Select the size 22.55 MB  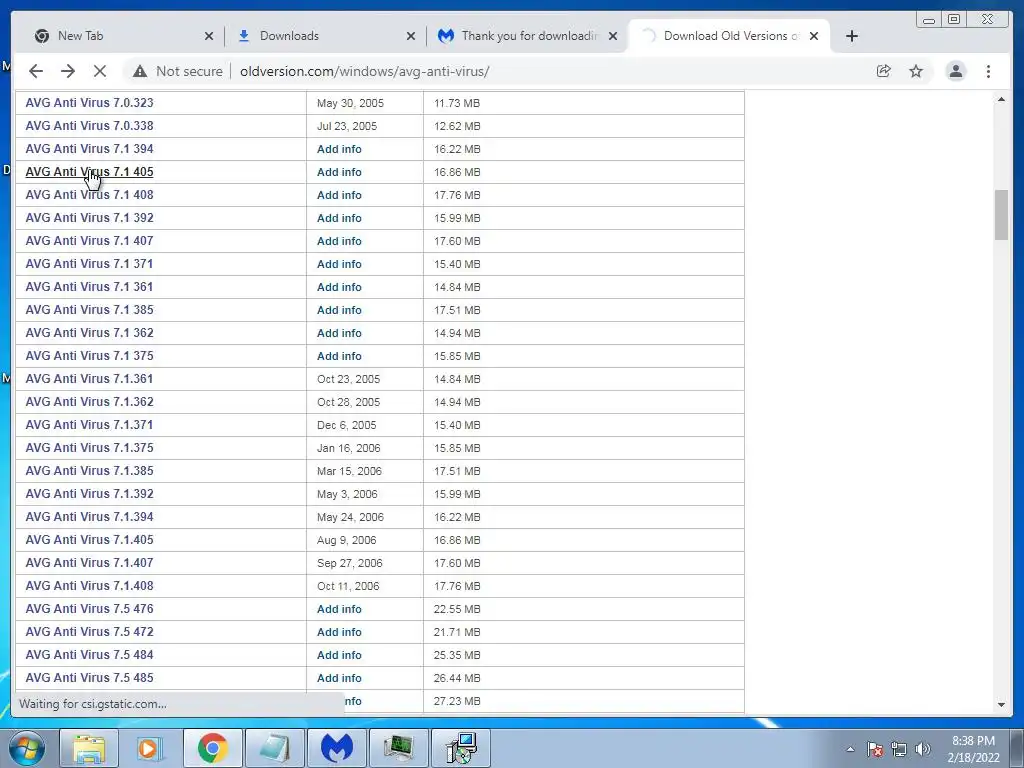tap(457, 609)
